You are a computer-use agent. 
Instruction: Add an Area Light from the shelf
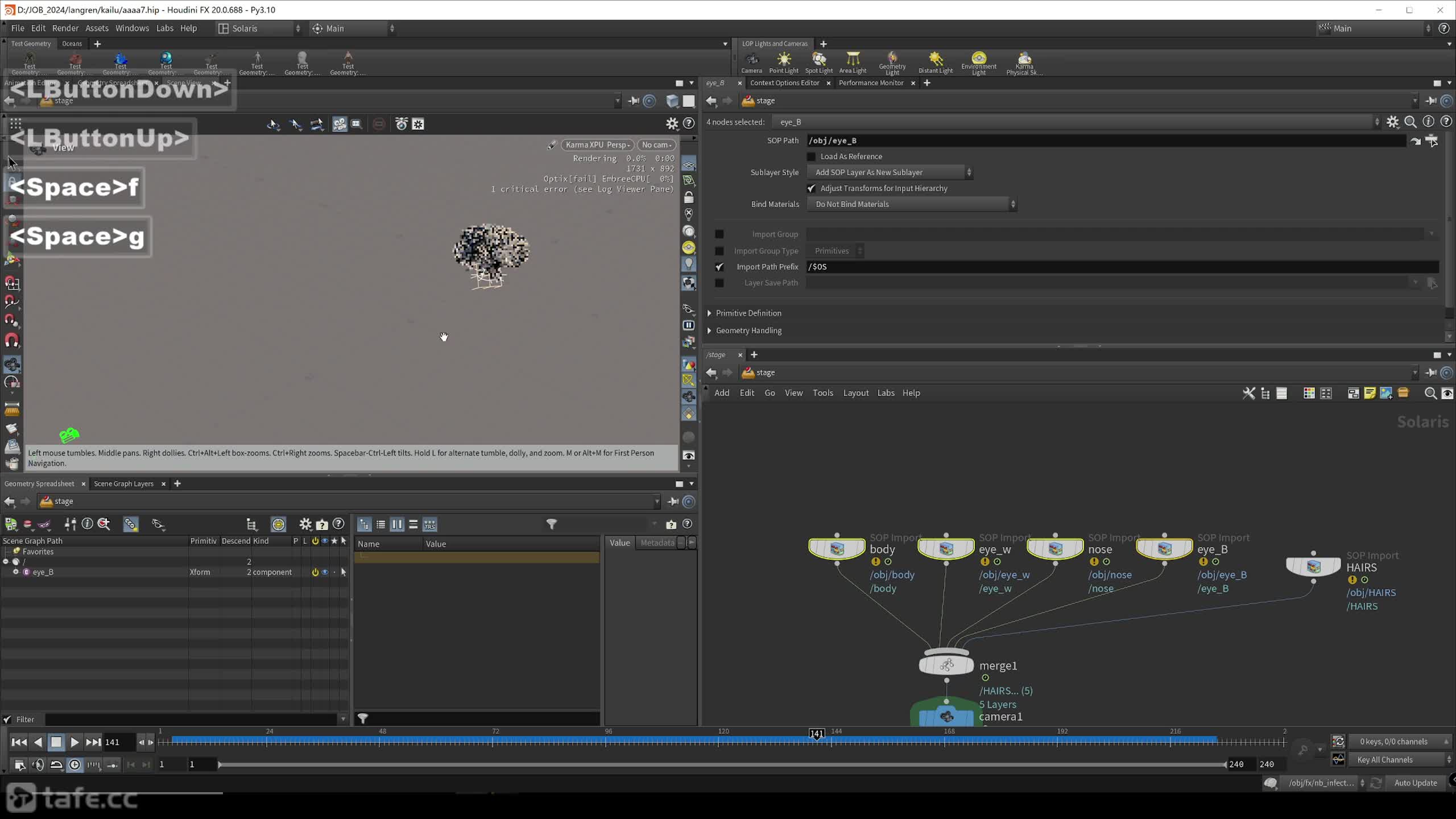coord(853,63)
